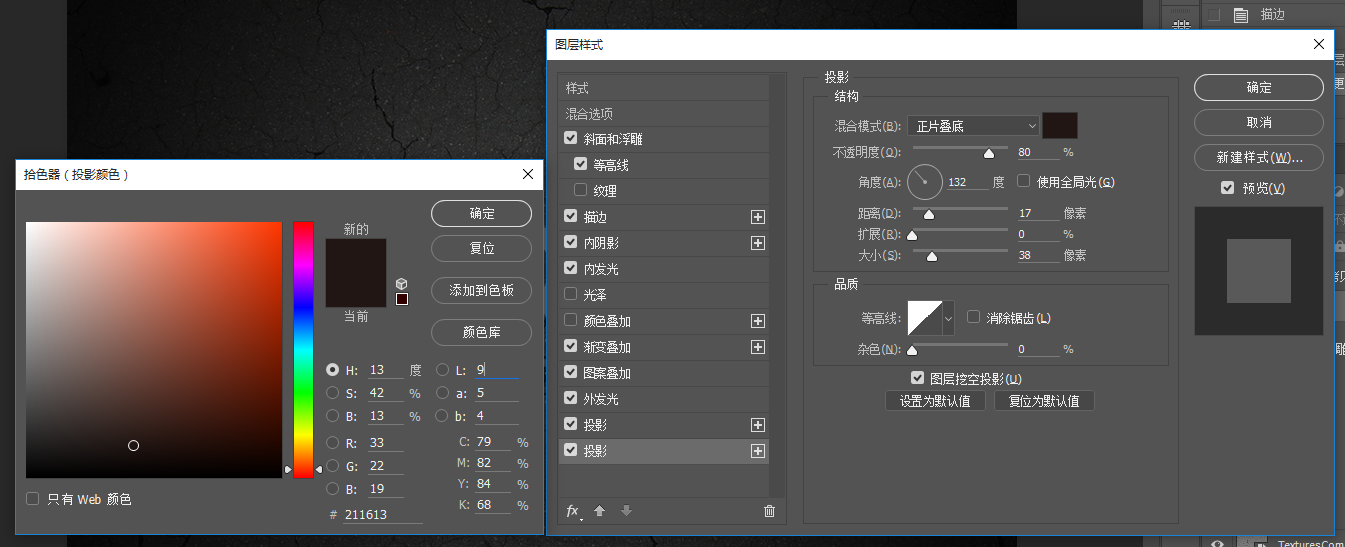Enable the 颜色叠加 effect checkbox
The height and width of the screenshot is (547, 1345).
[x=571, y=321]
